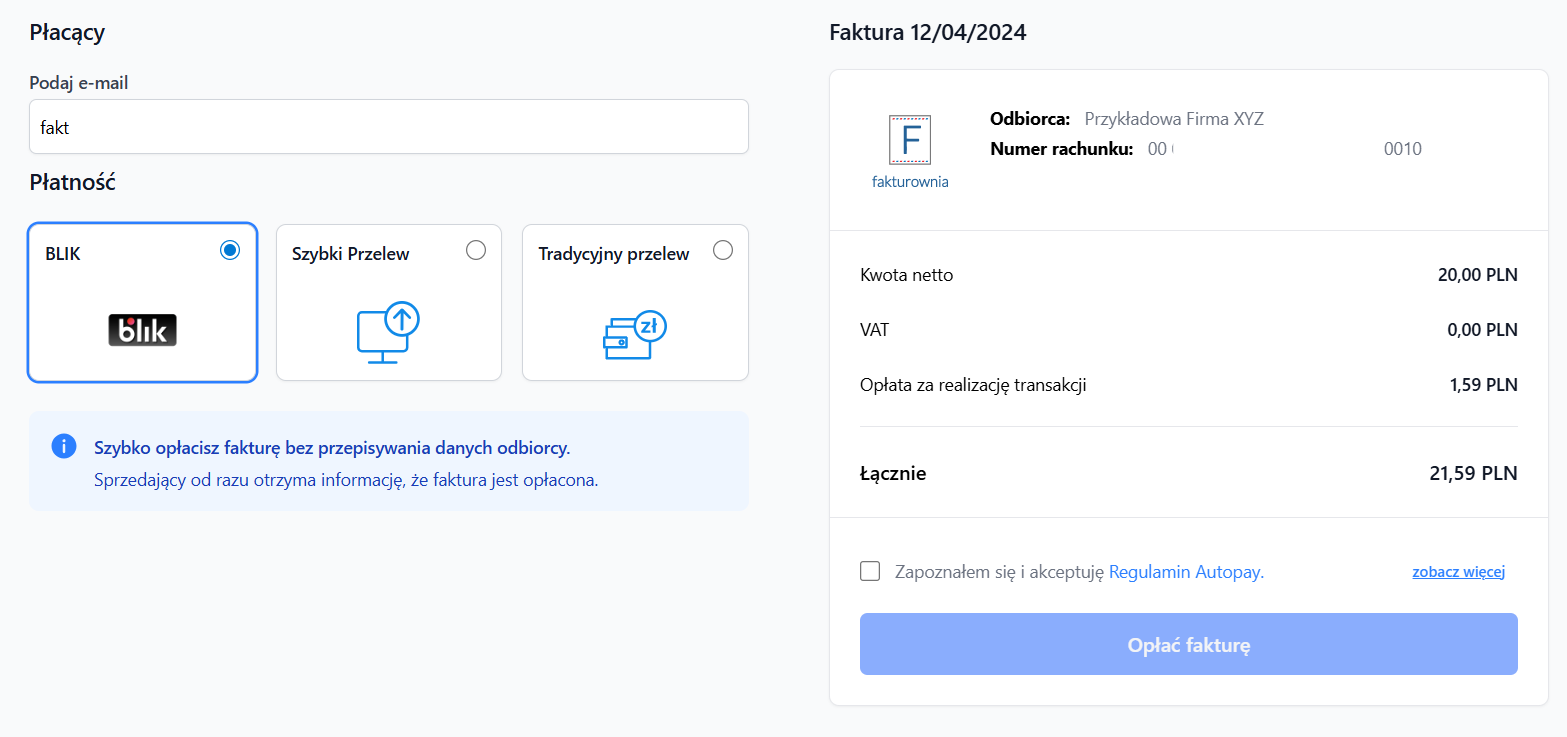Click the Szybki Przelew monitor upload icon
Image resolution: width=1567 pixels, height=737 pixels.
point(388,333)
